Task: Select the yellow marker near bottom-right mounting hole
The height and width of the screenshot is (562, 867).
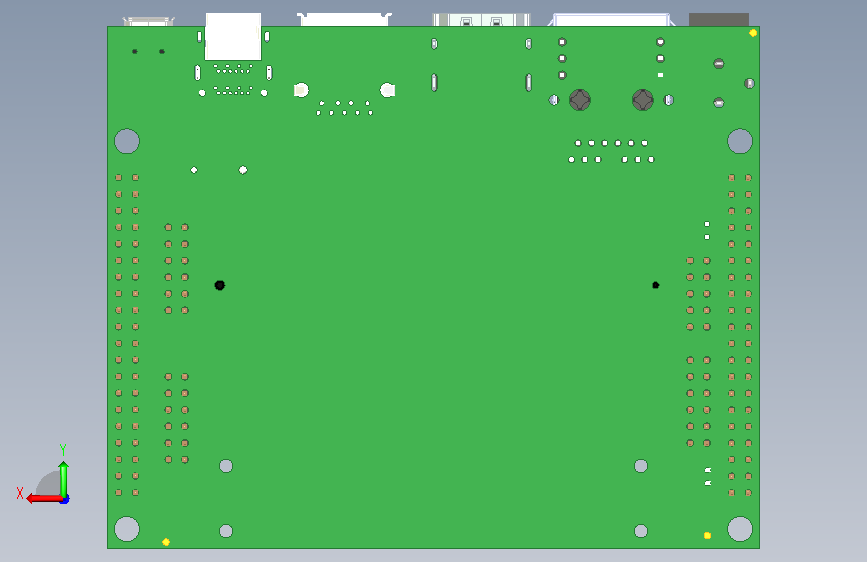Action: (707, 535)
